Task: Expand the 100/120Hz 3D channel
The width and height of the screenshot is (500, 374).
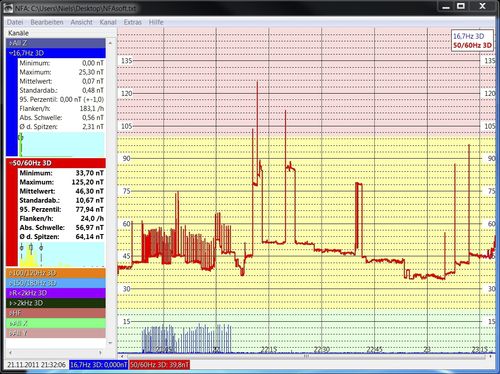Action: [56, 273]
